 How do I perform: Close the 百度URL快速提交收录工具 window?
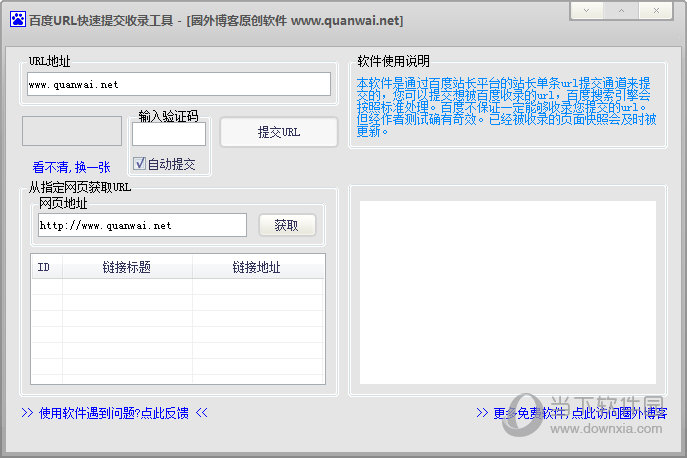656,11
